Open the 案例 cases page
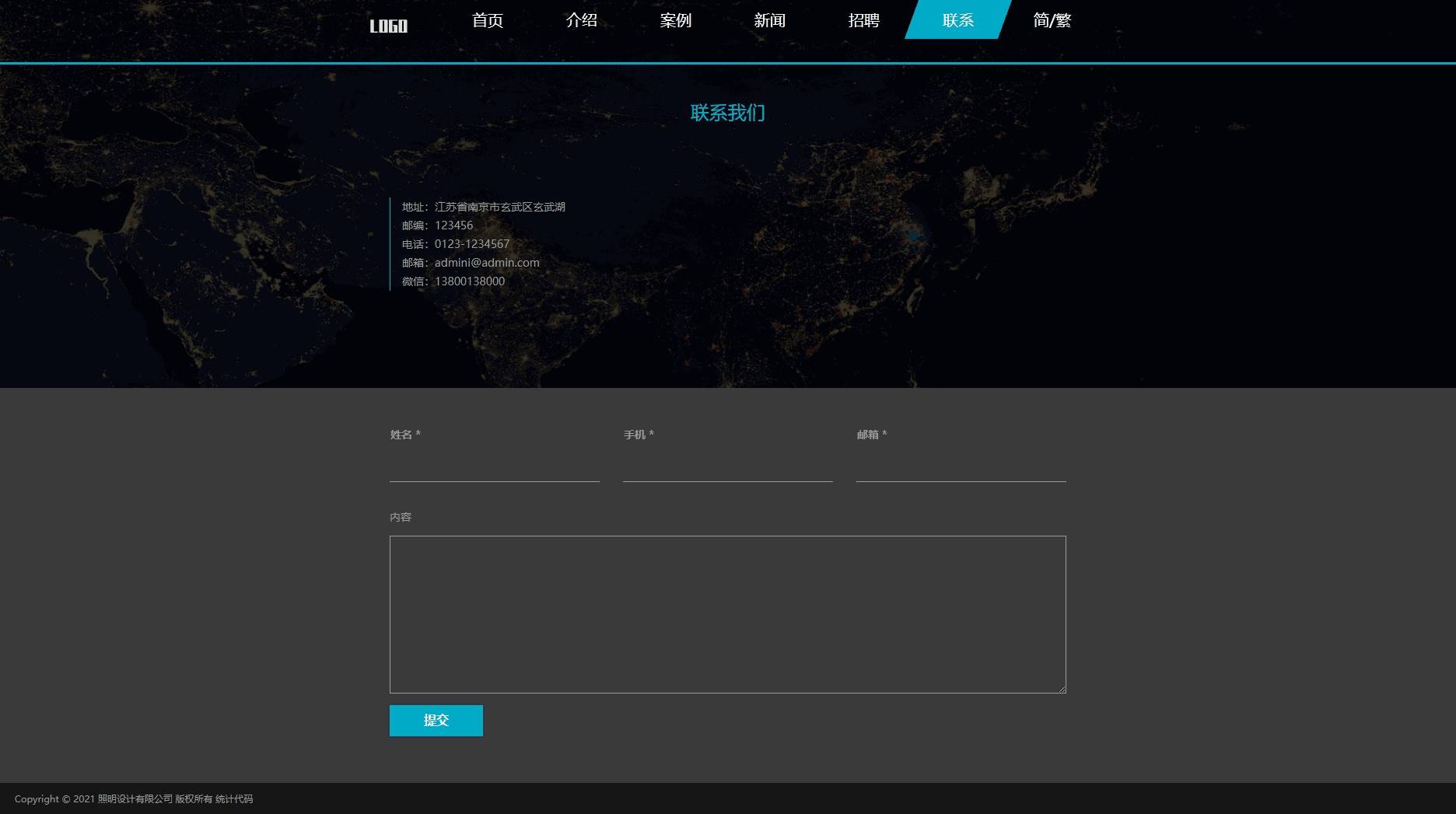Screen dimensions: 1456x814 point(675,20)
